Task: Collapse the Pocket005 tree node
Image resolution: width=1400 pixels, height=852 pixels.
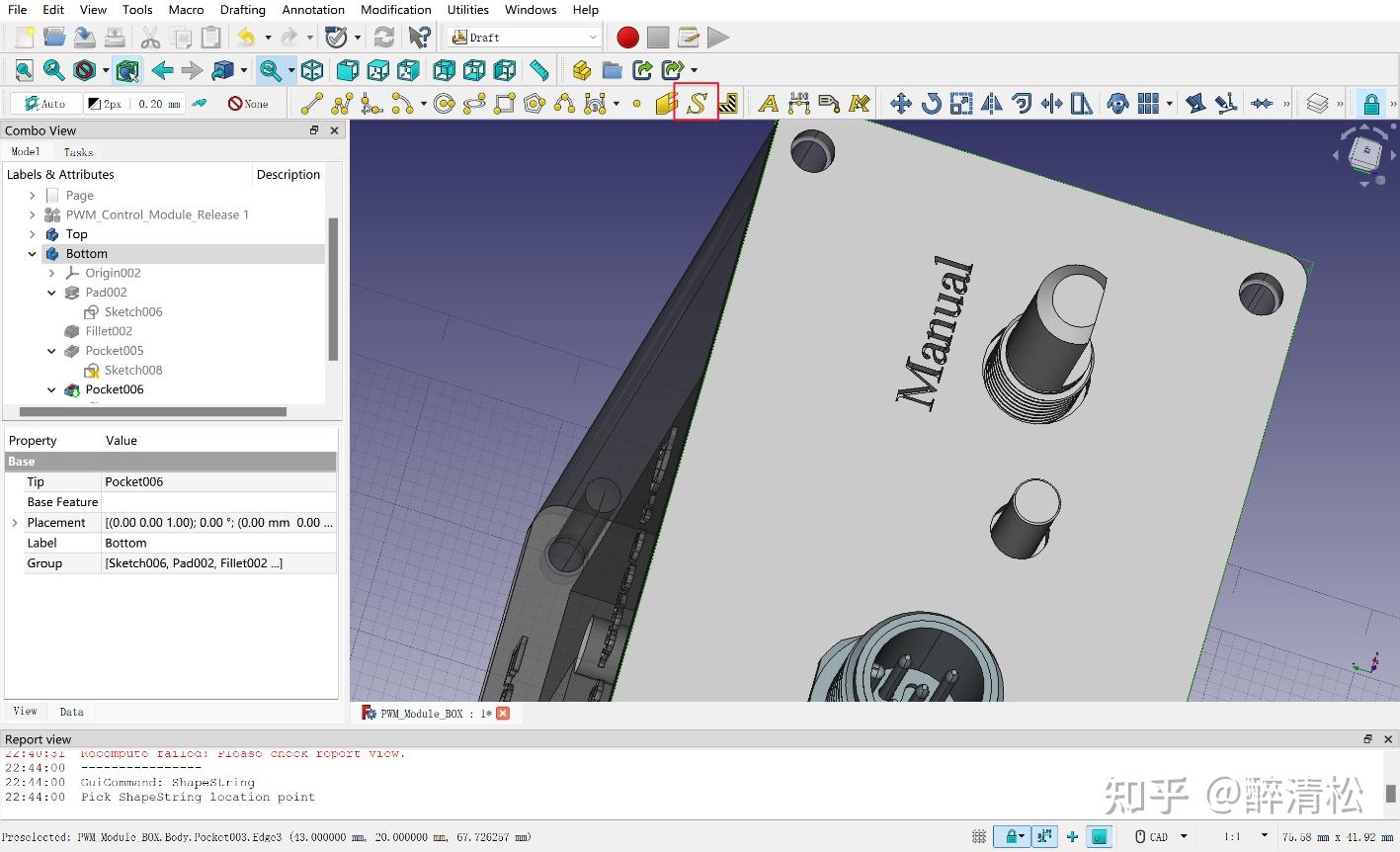Action: (x=51, y=351)
